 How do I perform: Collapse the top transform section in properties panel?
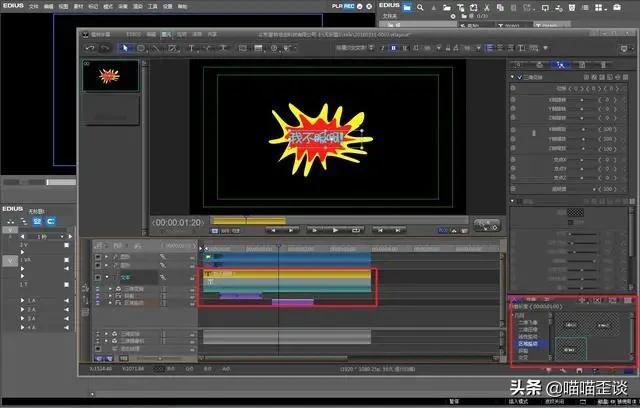pyautogui.click(x=513, y=77)
